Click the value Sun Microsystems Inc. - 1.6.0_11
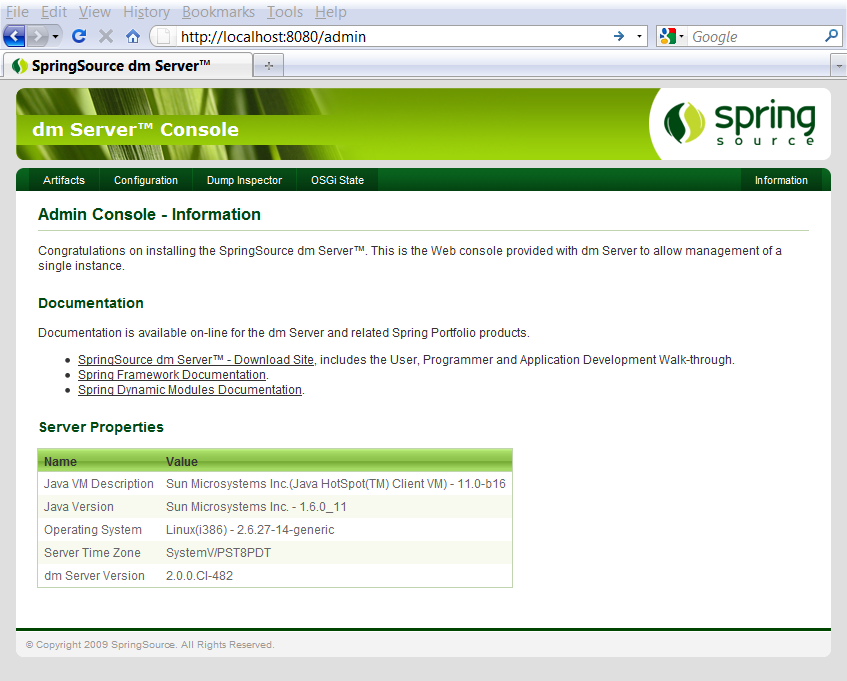This screenshot has width=847, height=681. pos(256,507)
